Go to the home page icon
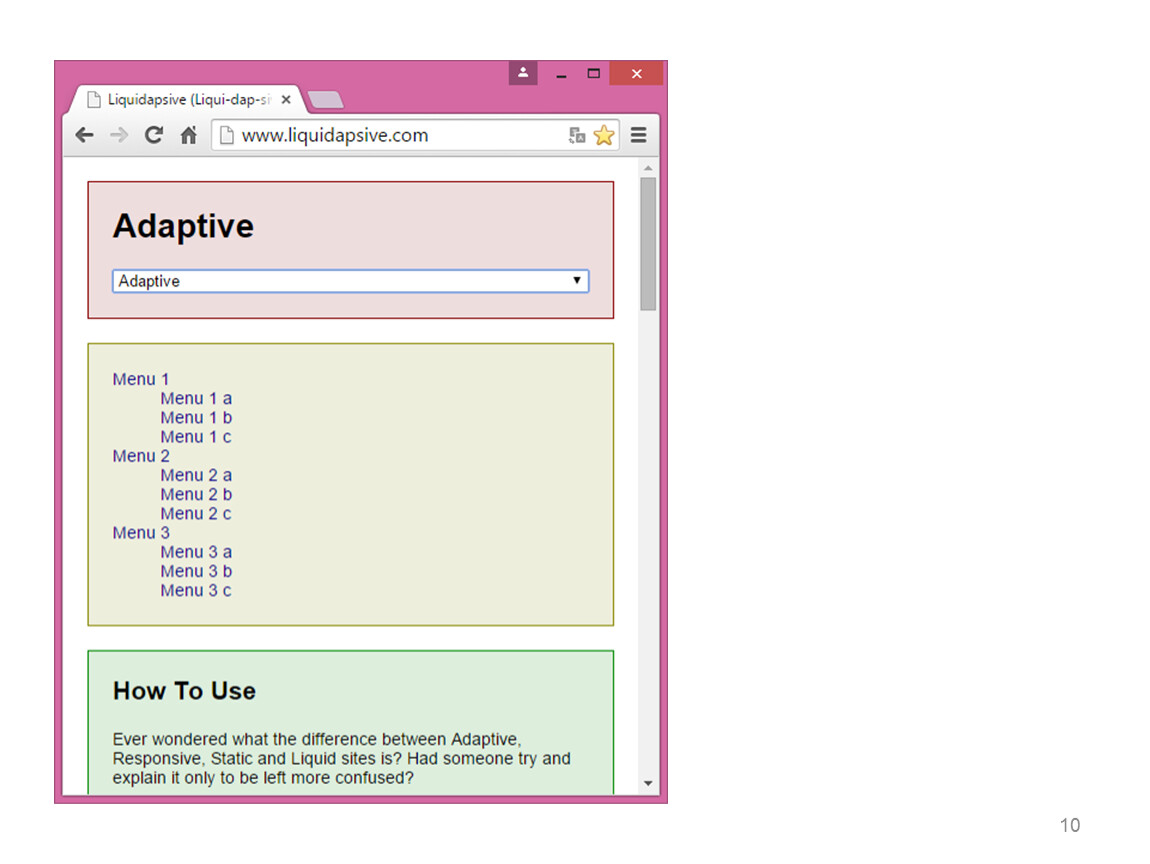Viewport: 1150px width, 864px height. point(188,136)
